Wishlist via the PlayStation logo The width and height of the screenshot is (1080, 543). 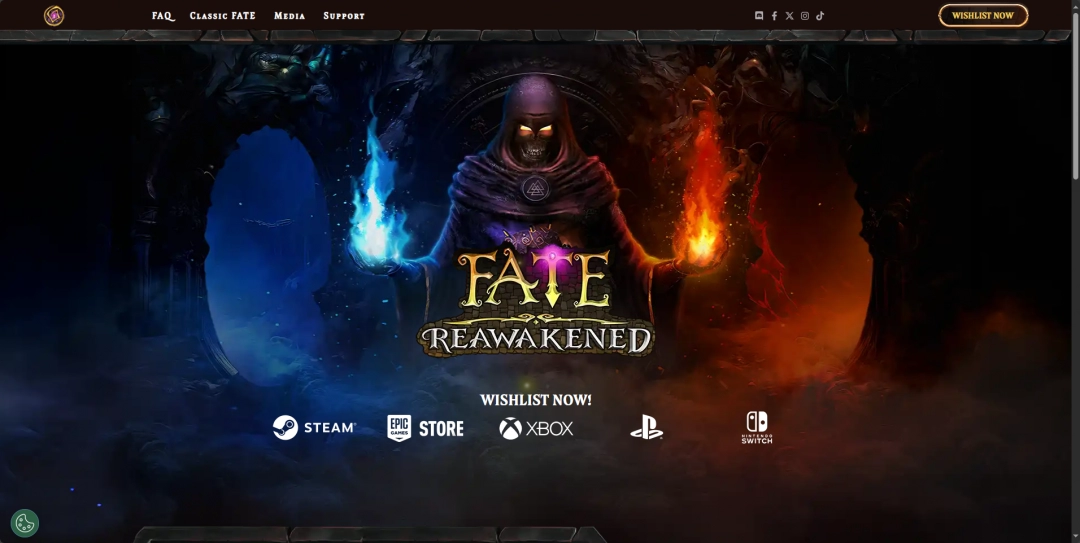click(646, 427)
